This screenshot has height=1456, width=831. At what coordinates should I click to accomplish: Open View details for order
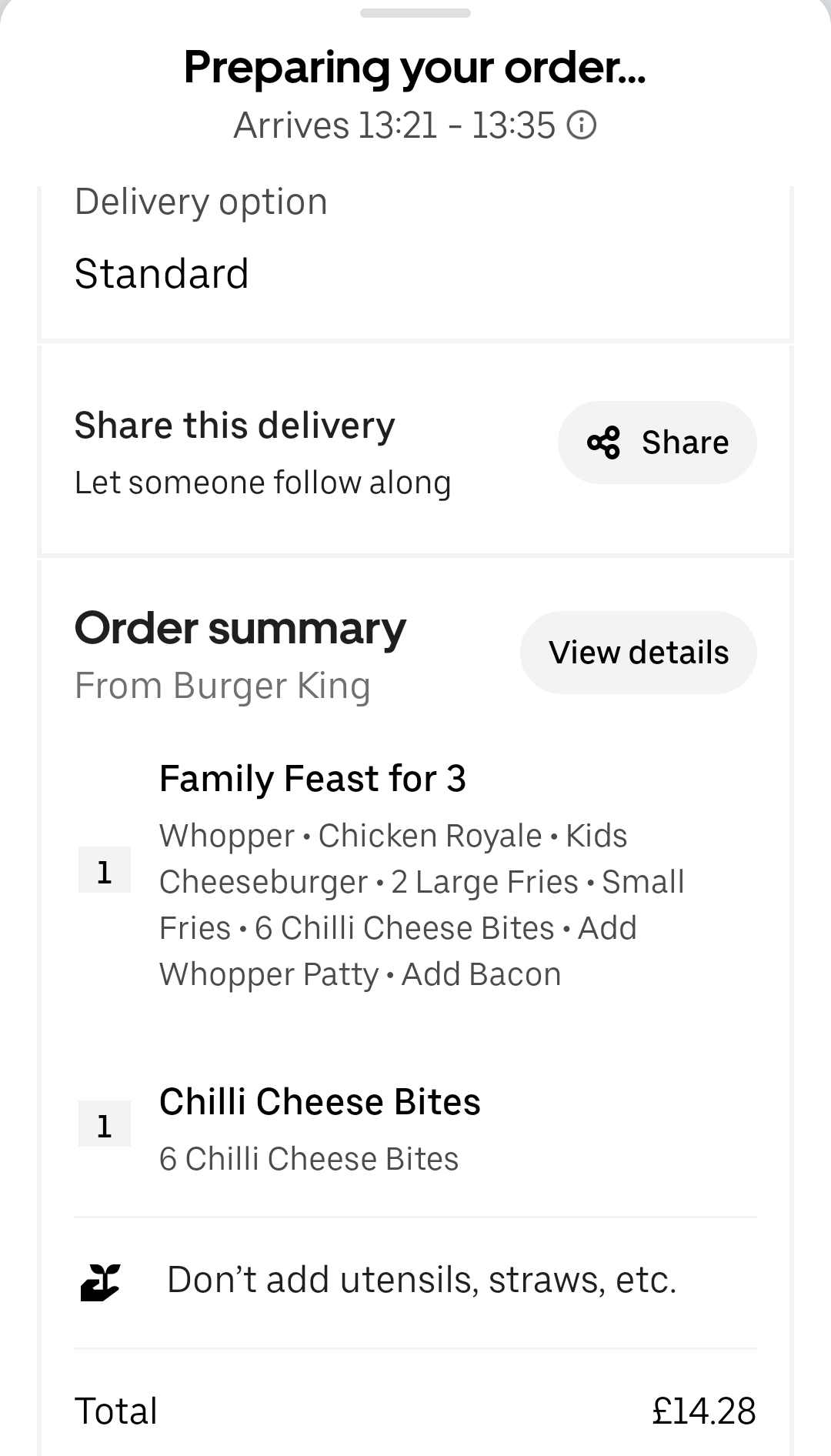click(x=639, y=653)
